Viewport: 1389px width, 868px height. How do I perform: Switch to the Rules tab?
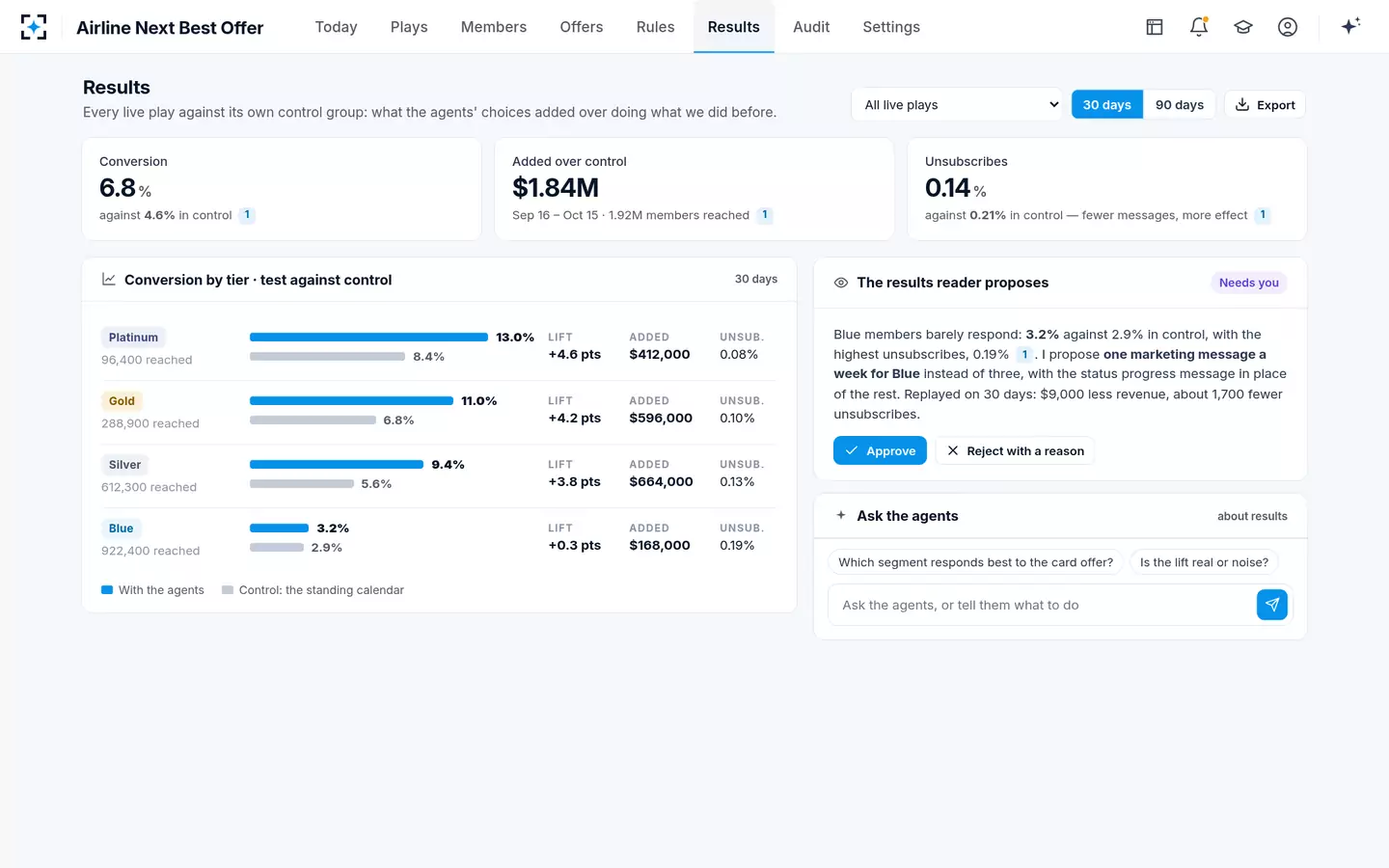click(x=656, y=27)
